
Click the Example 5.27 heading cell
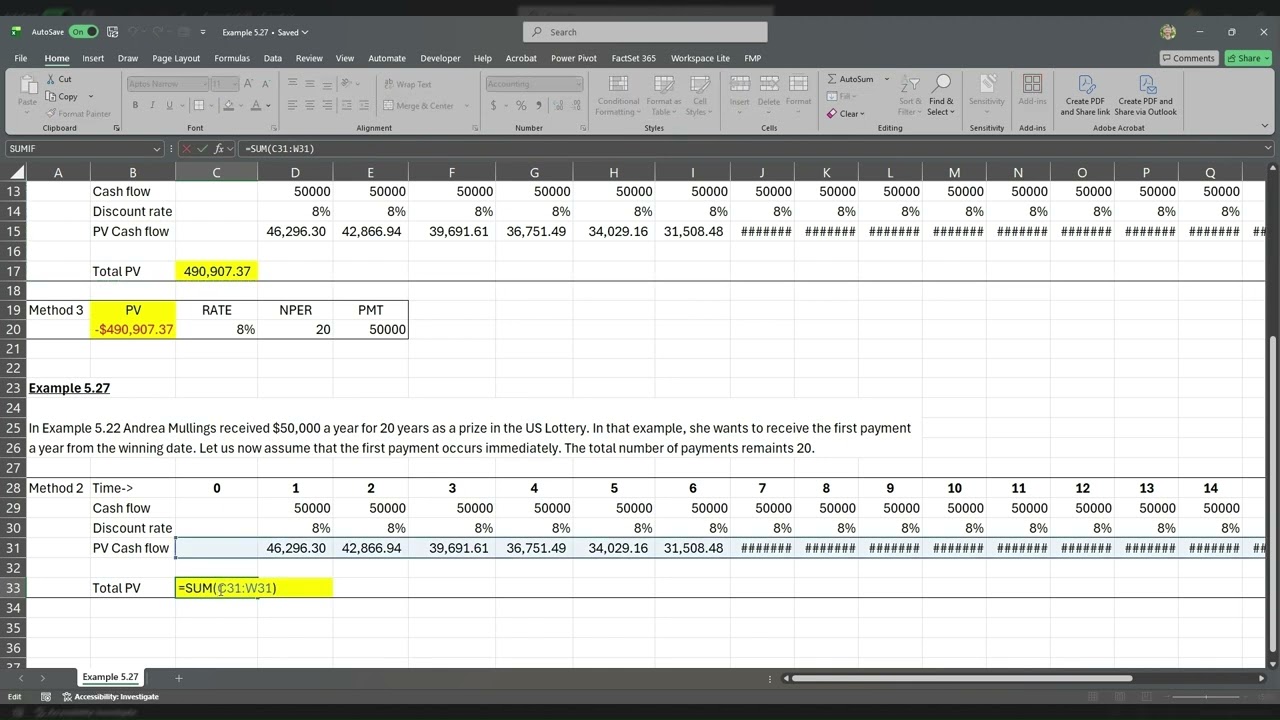pos(69,388)
